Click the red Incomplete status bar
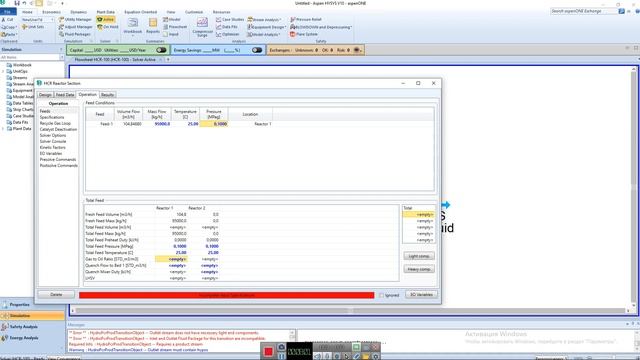 [227, 295]
